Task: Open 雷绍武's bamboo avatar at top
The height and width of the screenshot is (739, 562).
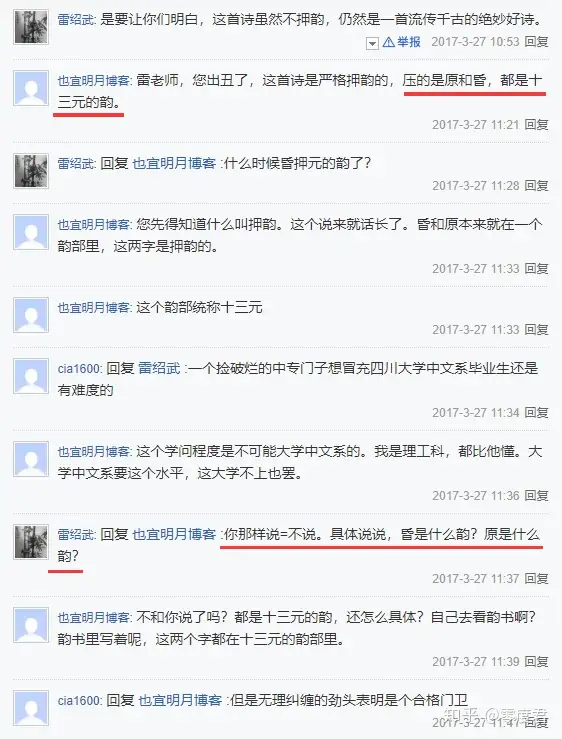Action: pyautogui.click(x=31, y=27)
